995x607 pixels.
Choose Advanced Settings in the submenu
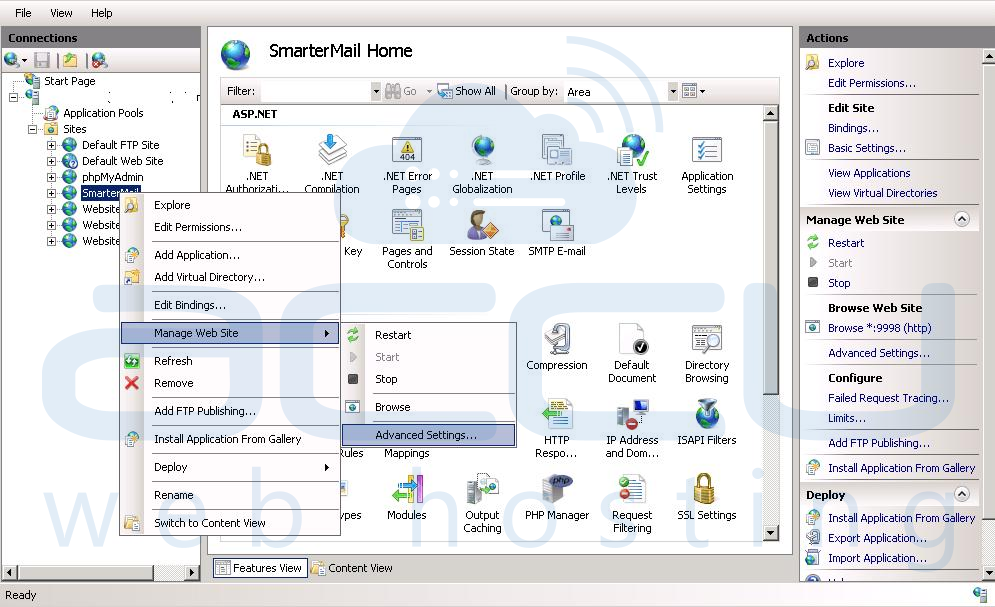(x=428, y=435)
